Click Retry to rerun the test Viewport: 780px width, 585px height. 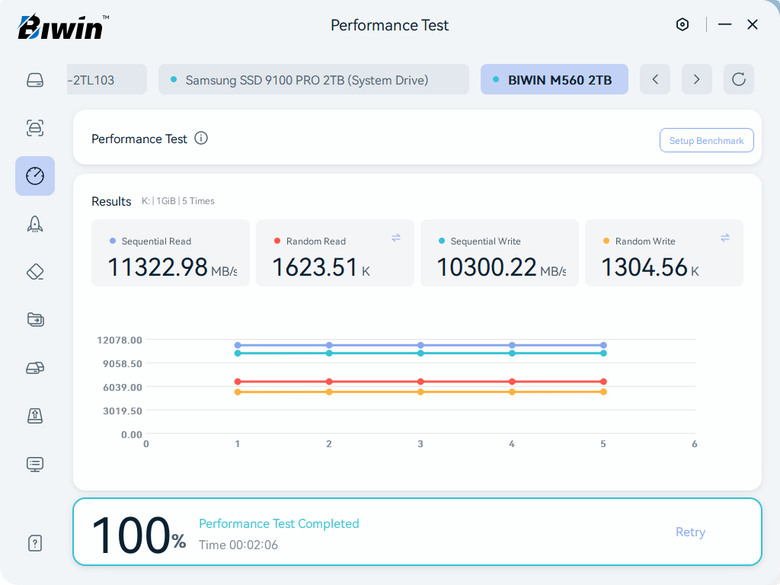(x=690, y=532)
